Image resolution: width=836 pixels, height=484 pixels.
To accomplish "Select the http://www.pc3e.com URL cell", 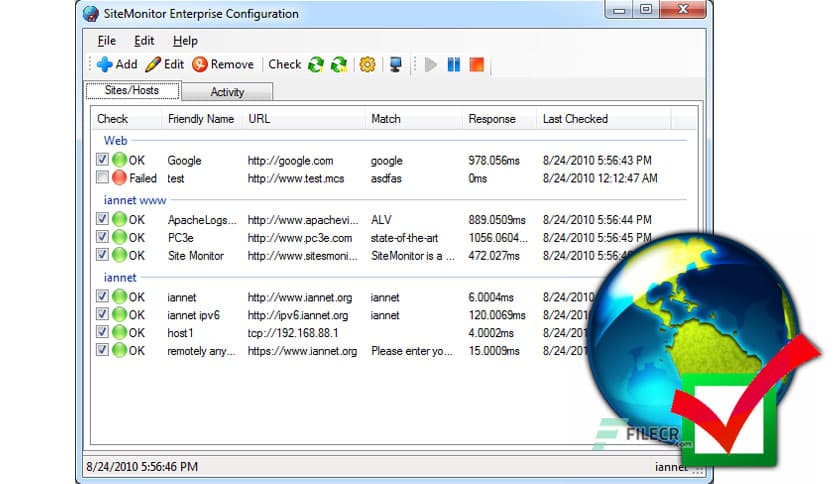I will click(300, 238).
